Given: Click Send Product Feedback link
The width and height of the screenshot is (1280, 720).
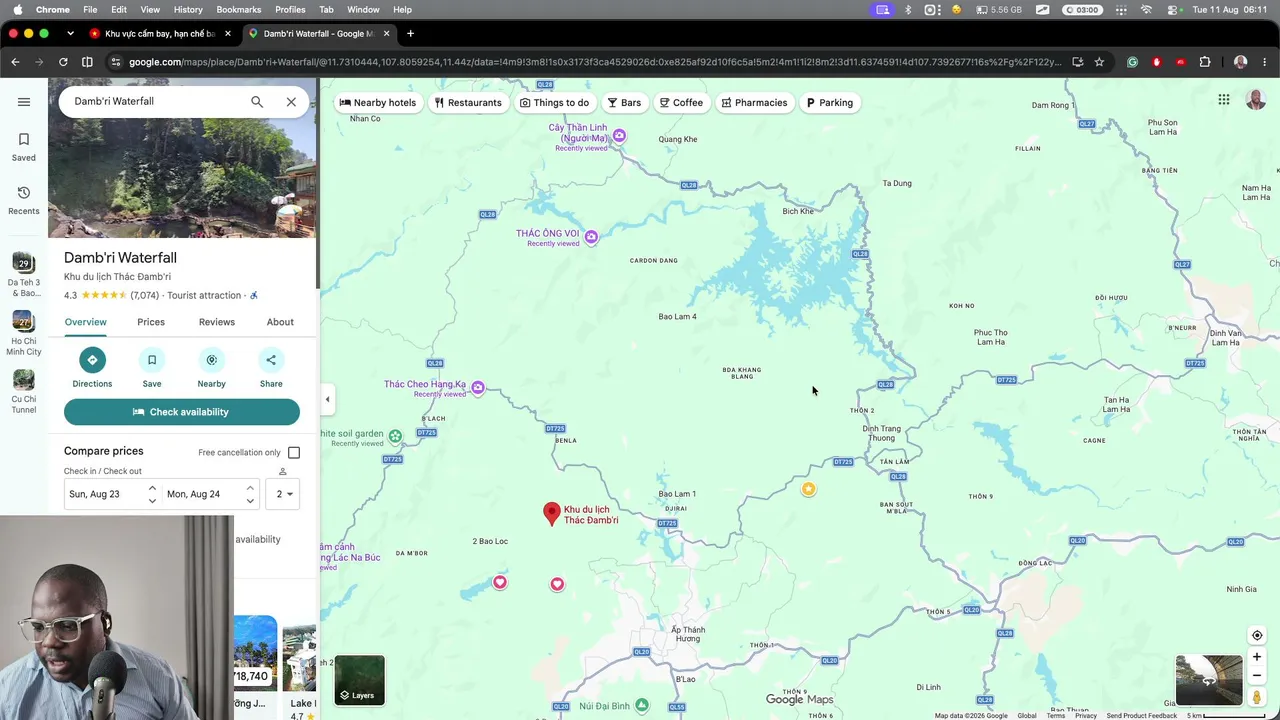Looking at the screenshot, I should 1142,716.
